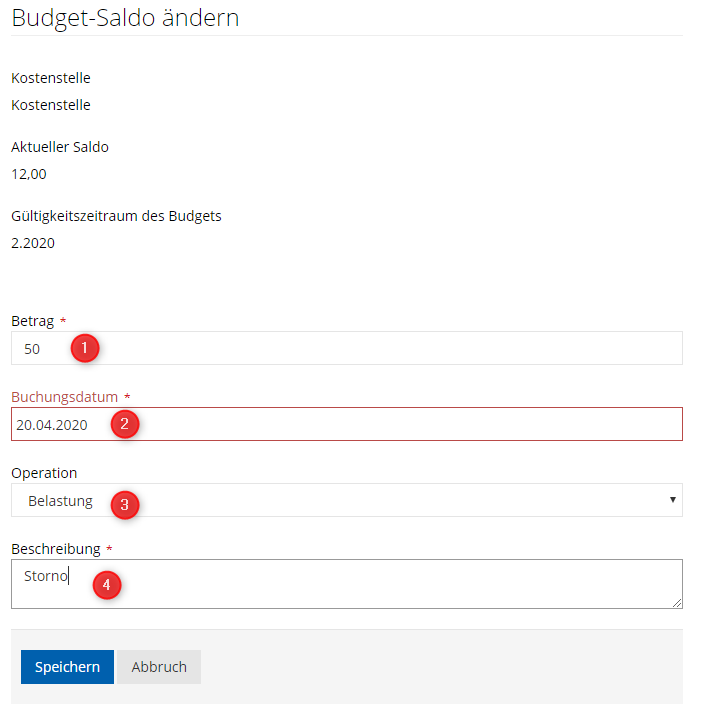Click the Betrag field label
711x716 pixels.
pos(32,321)
